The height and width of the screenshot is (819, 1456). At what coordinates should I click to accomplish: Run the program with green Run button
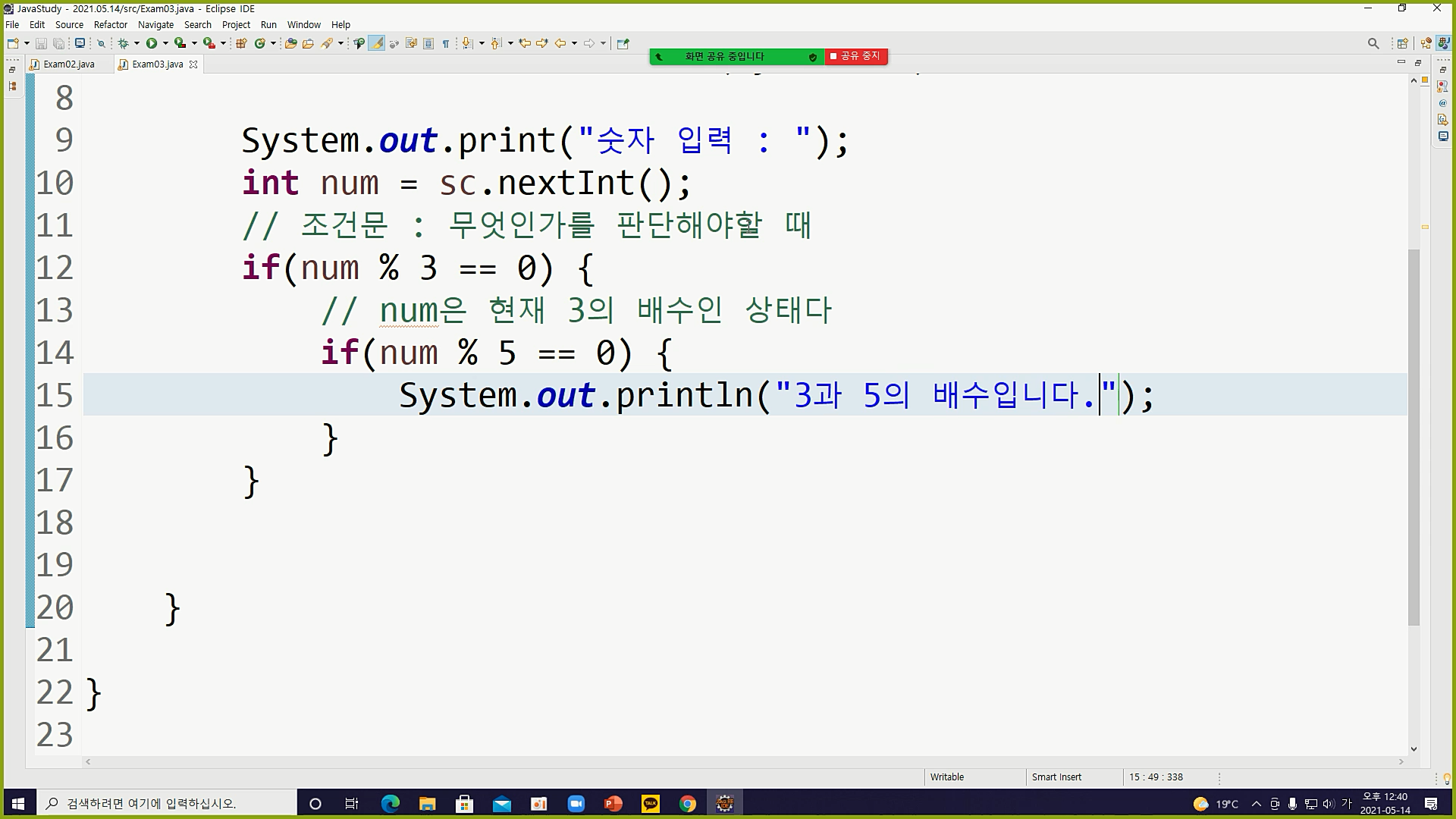click(152, 43)
